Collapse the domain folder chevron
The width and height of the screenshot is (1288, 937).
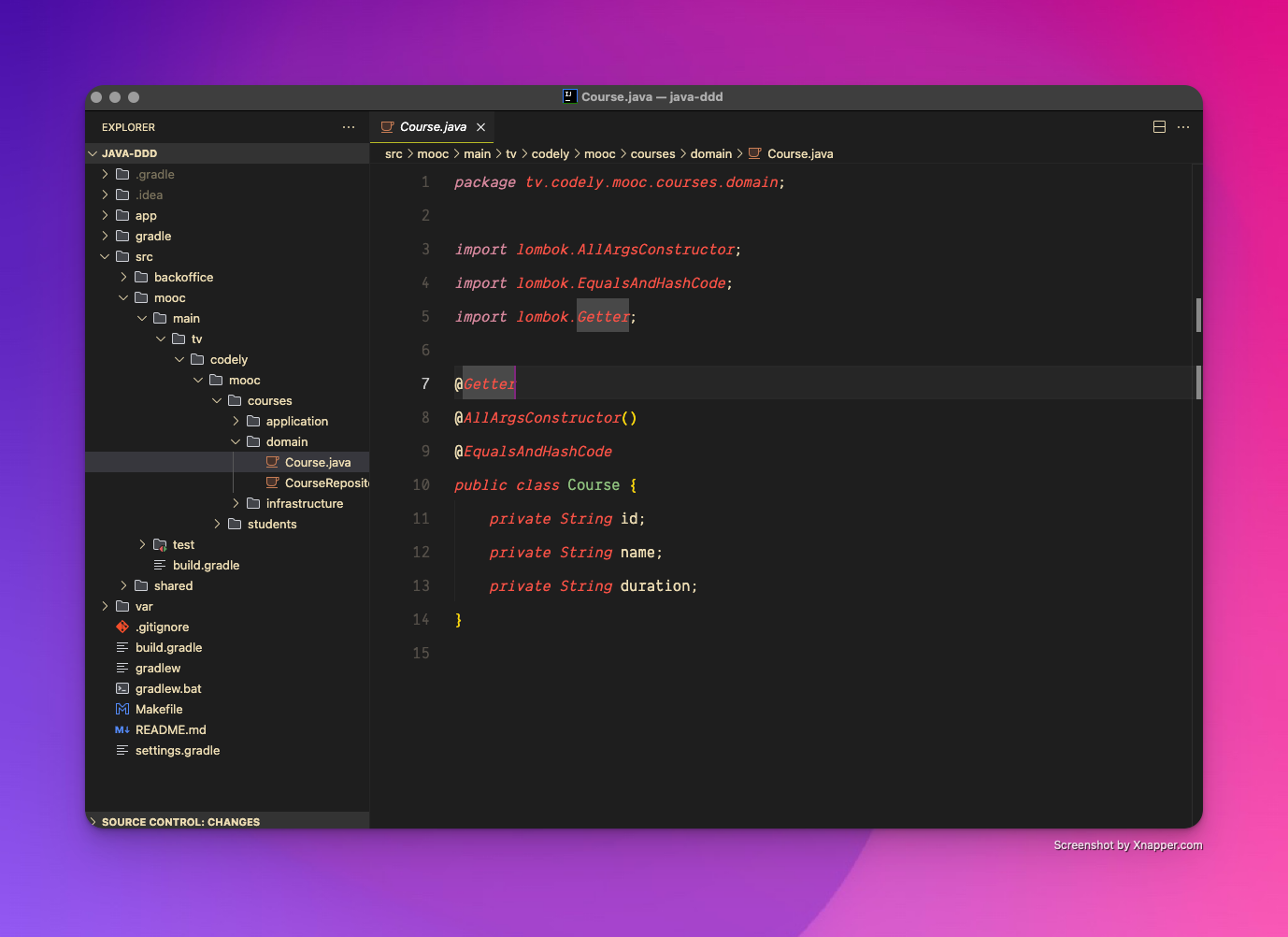[x=236, y=441]
